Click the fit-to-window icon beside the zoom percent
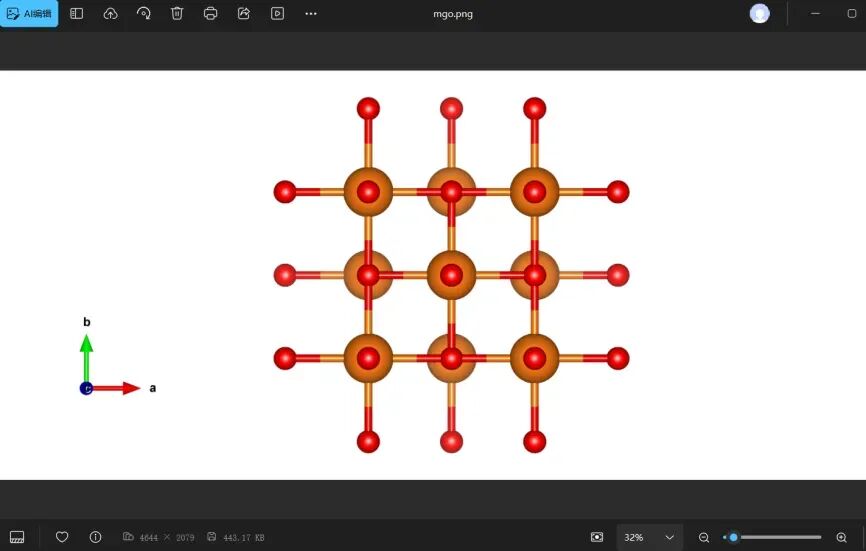The width and height of the screenshot is (866, 551). point(597,537)
